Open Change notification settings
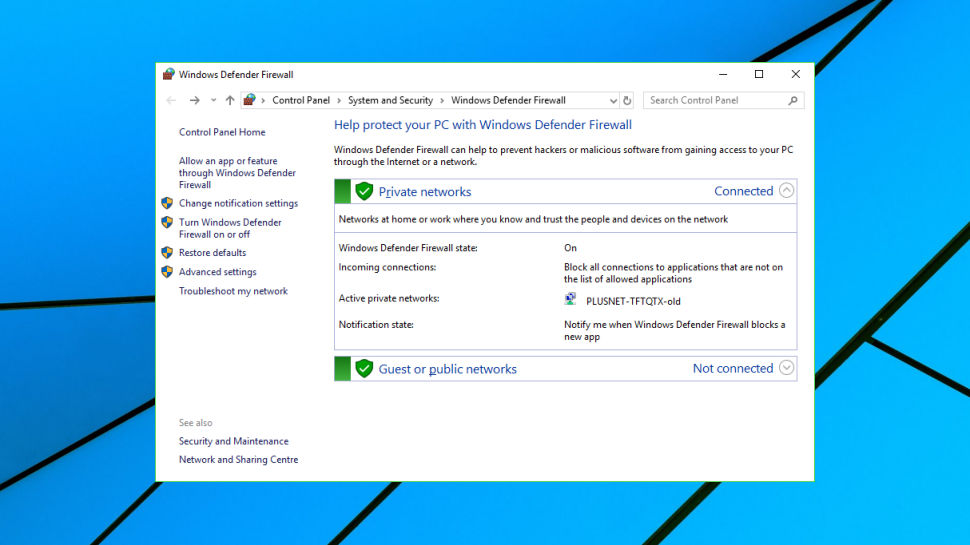The width and height of the screenshot is (970, 545). click(238, 203)
